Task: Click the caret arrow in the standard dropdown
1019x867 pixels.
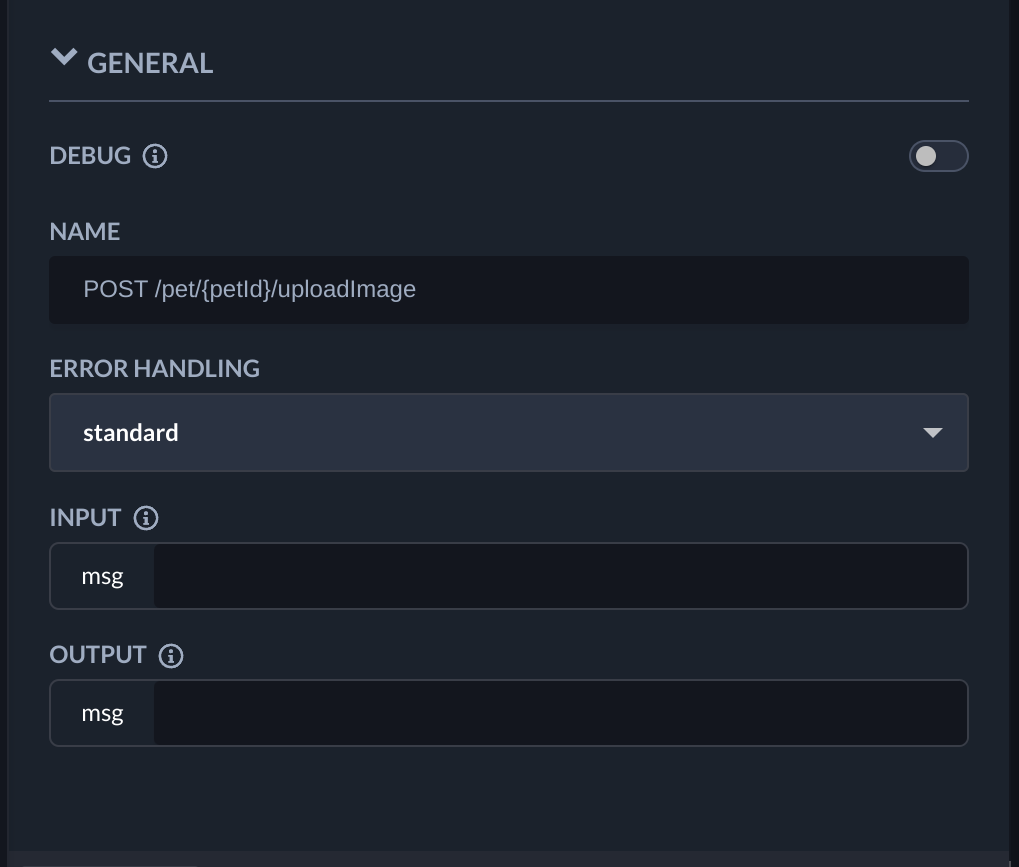Action: coord(932,433)
